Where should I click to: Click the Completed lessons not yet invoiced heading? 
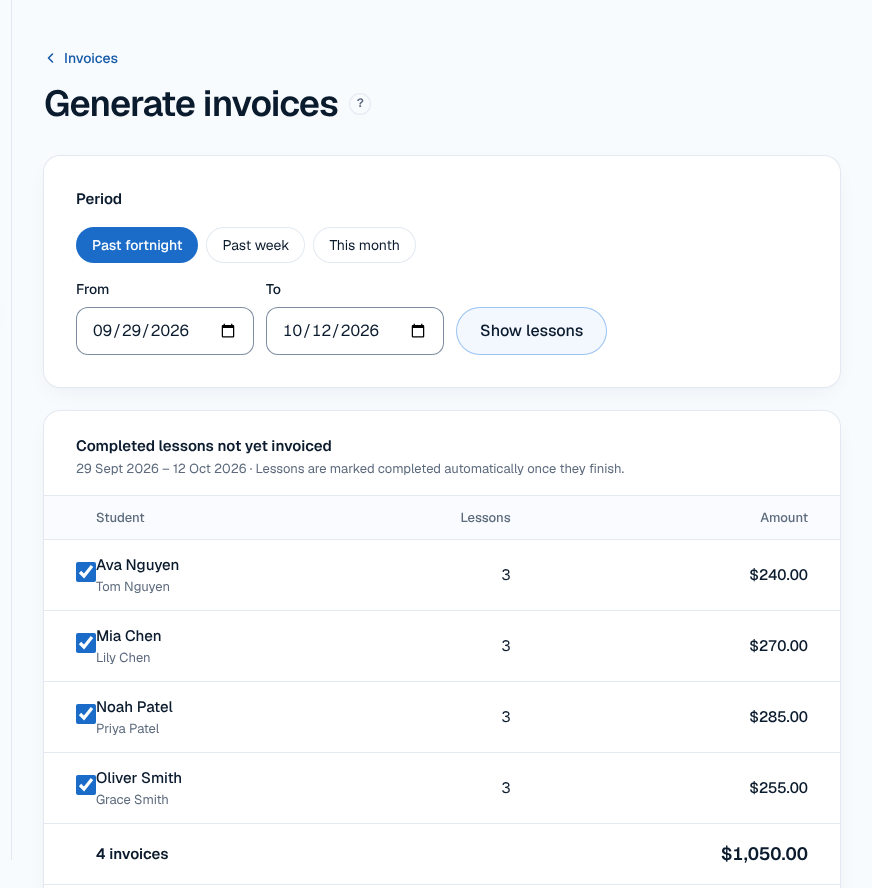click(204, 446)
